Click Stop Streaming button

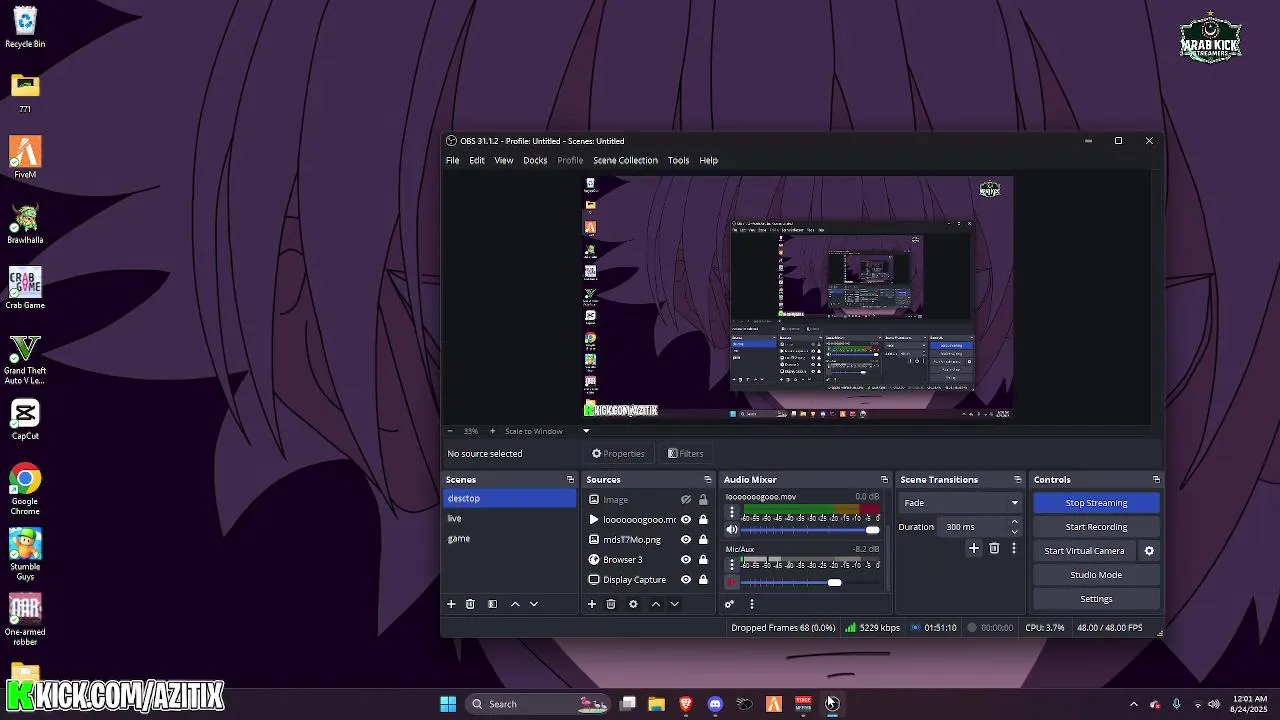click(x=1096, y=503)
